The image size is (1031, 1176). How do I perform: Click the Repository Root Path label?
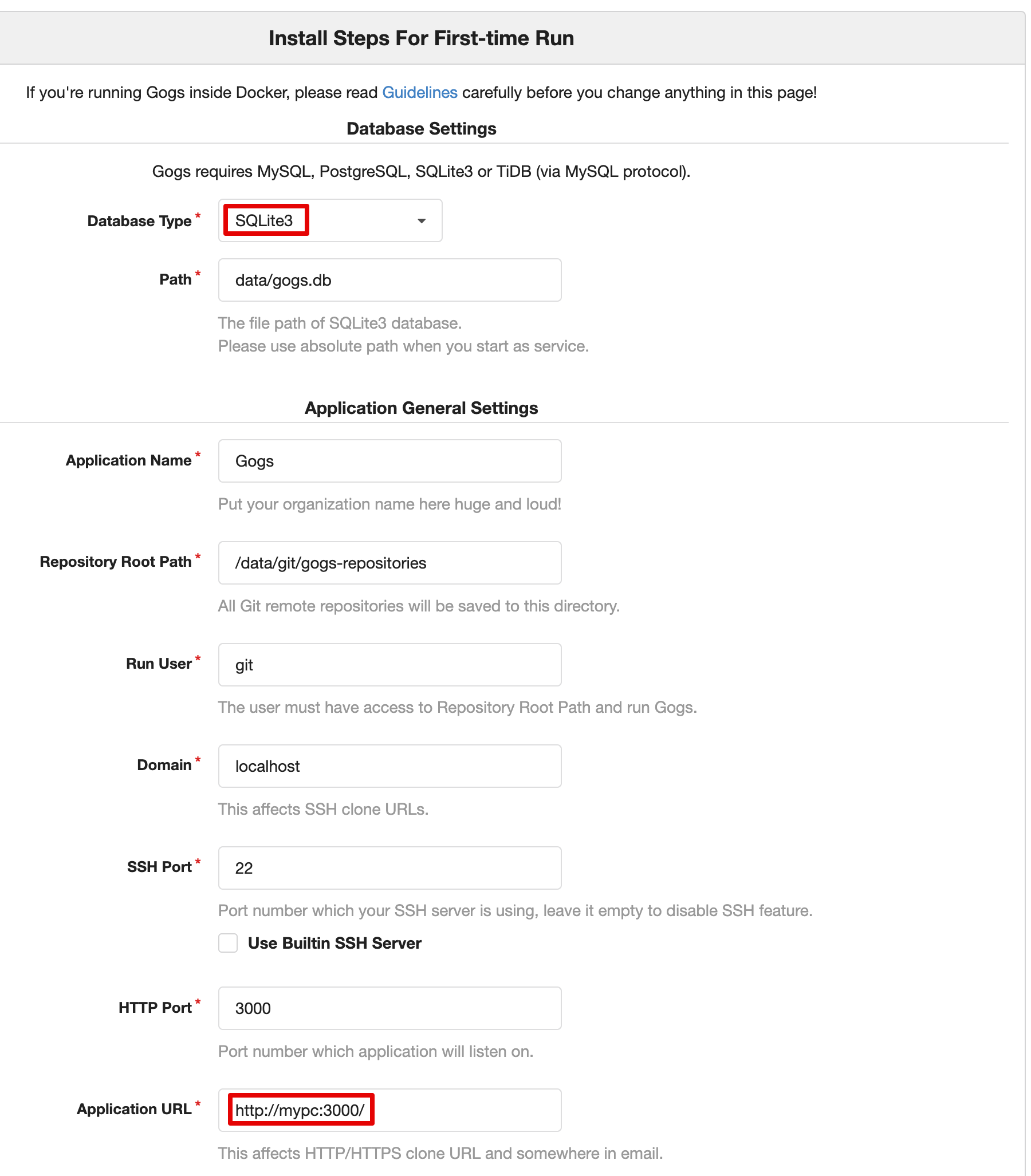coord(116,562)
